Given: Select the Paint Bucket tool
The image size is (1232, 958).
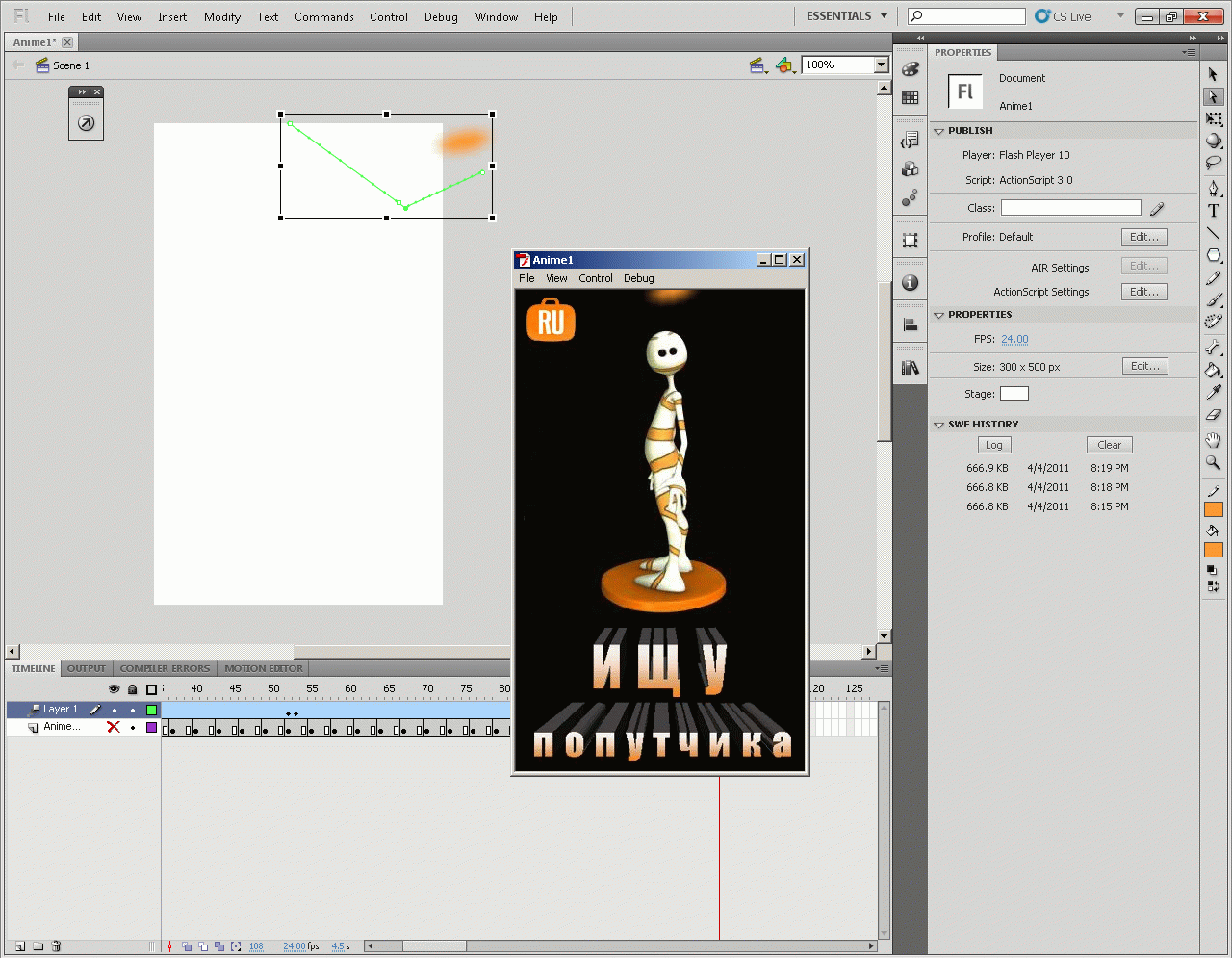Looking at the screenshot, I should pyautogui.click(x=1214, y=370).
